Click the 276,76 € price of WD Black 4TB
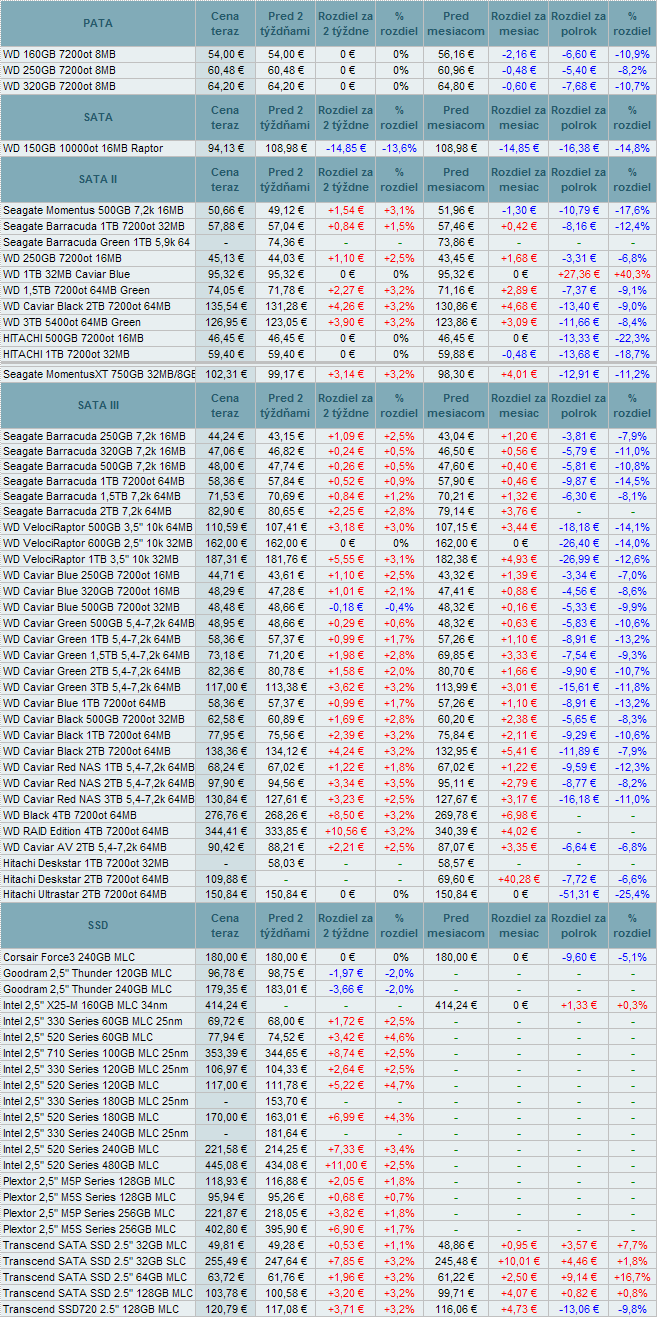 (x=226, y=815)
